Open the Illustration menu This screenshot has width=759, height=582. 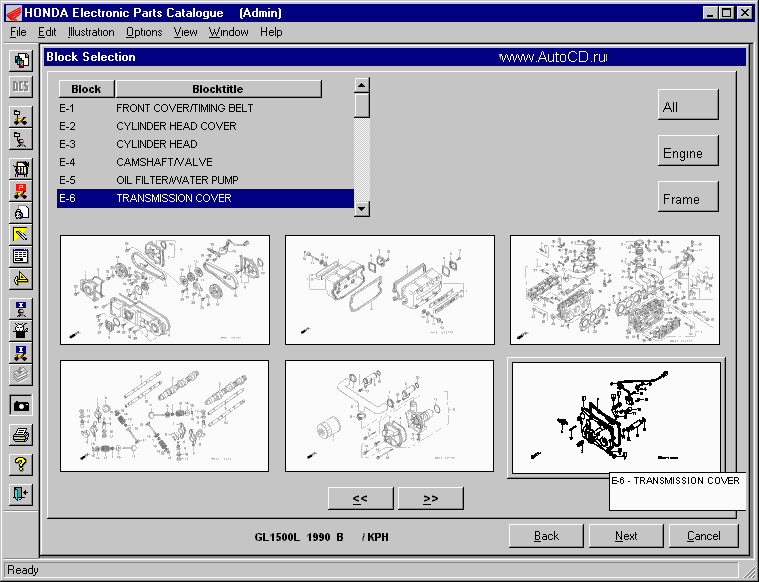pyautogui.click(x=91, y=32)
